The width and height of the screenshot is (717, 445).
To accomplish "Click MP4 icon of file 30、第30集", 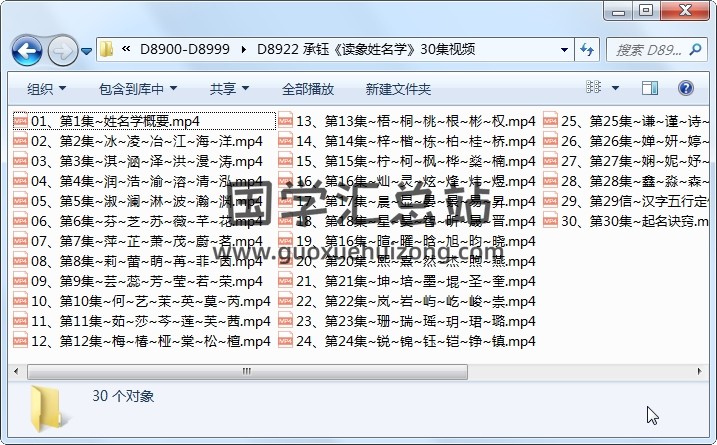I will click(x=551, y=221).
